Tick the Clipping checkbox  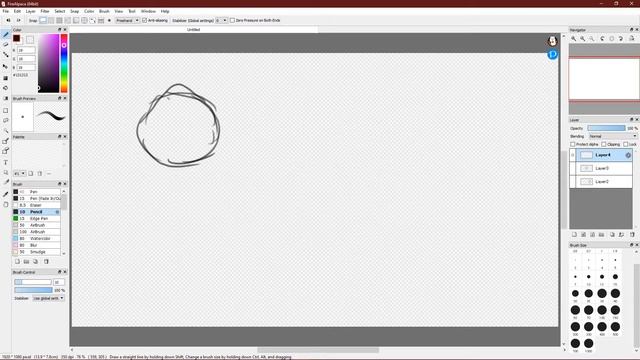point(604,144)
